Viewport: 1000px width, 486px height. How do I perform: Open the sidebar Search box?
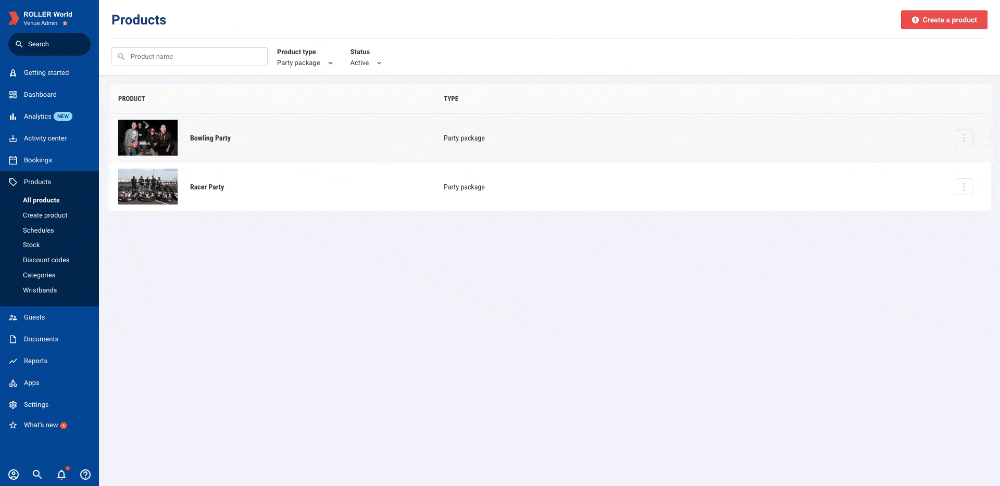(x=49, y=44)
